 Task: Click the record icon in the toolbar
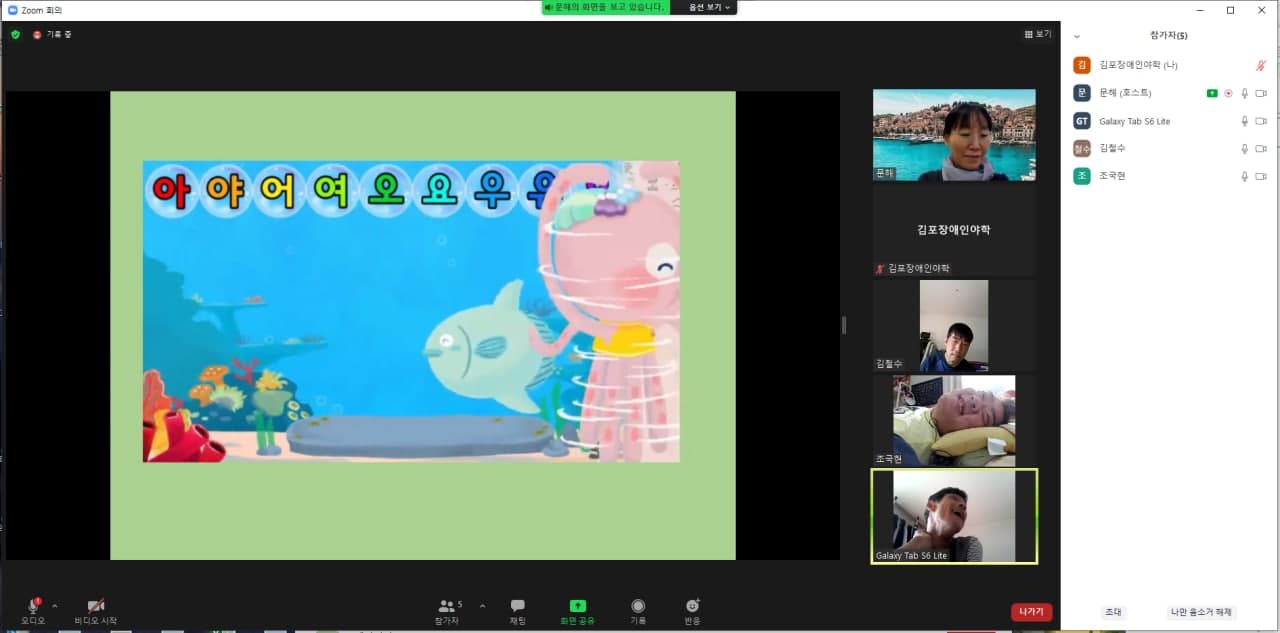pos(638,606)
